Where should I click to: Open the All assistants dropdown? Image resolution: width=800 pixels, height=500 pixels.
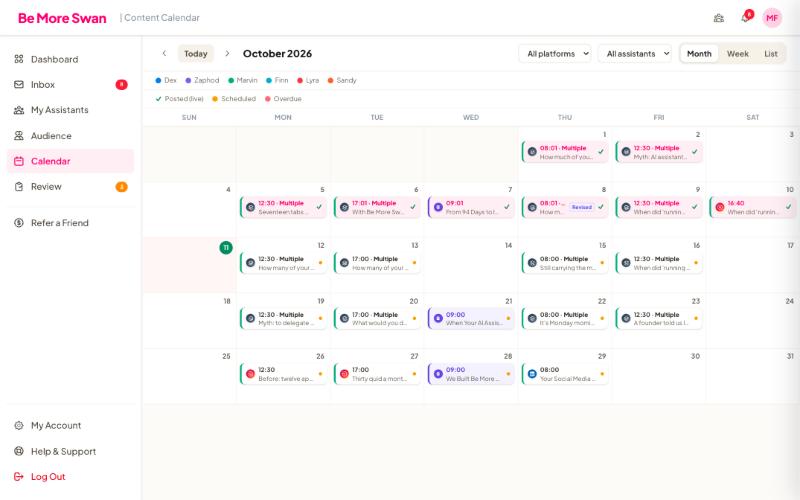[634, 54]
